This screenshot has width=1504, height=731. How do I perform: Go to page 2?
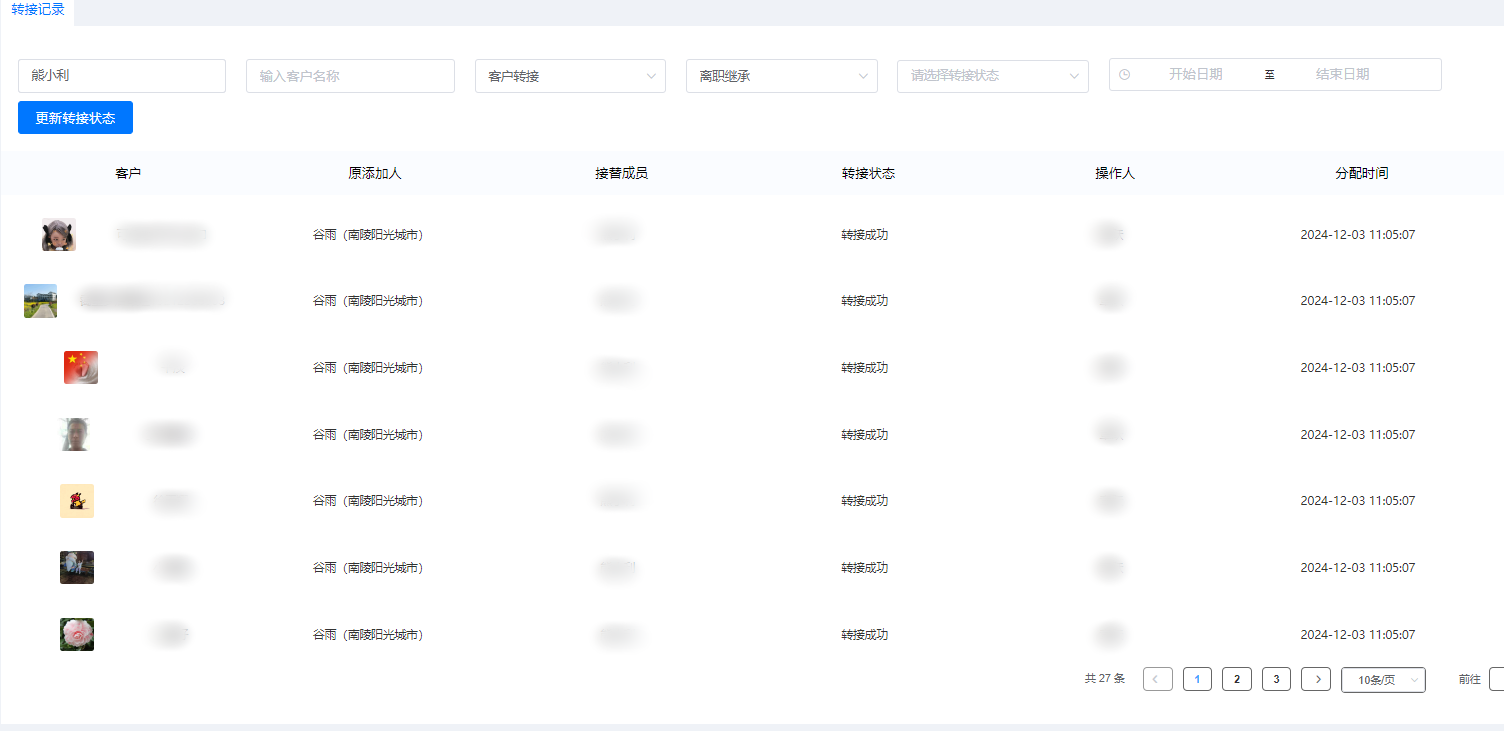(1237, 679)
